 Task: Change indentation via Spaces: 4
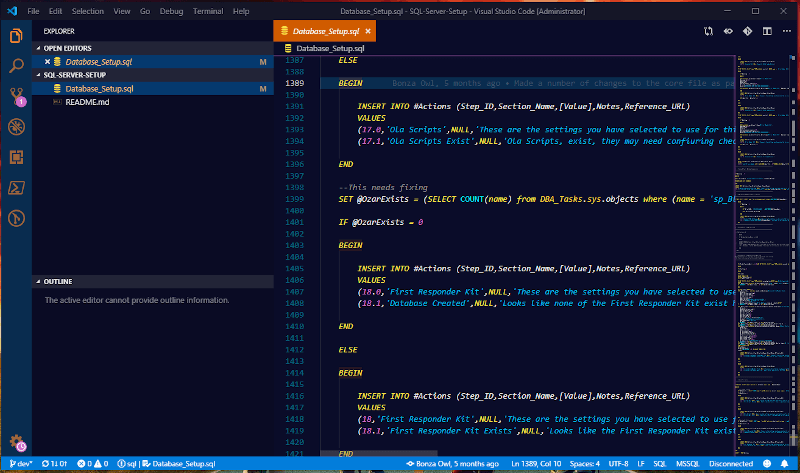click(x=585, y=464)
